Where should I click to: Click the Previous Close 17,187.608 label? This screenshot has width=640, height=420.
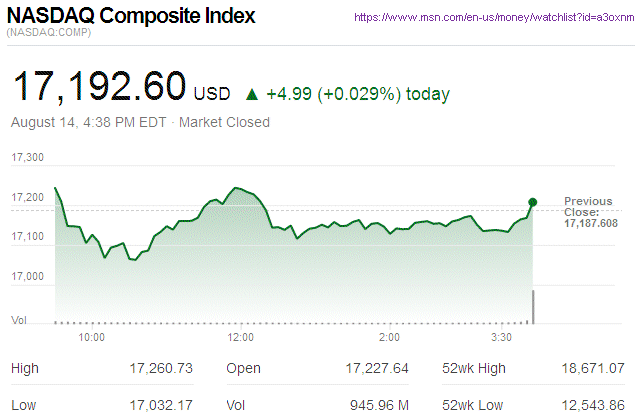pos(590,212)
